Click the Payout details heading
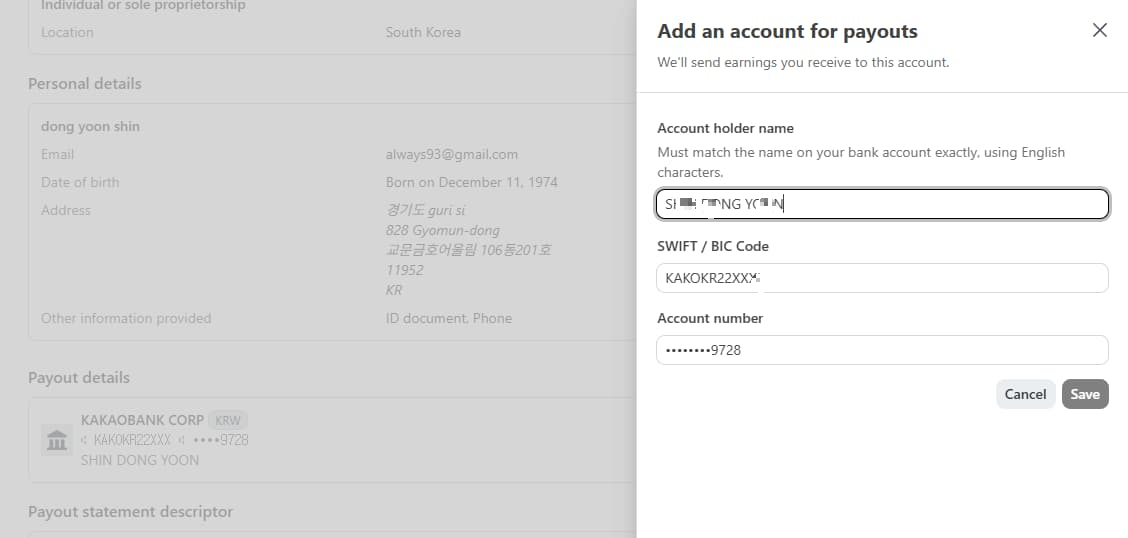The image size is (1128, 538). pos(79,378)
